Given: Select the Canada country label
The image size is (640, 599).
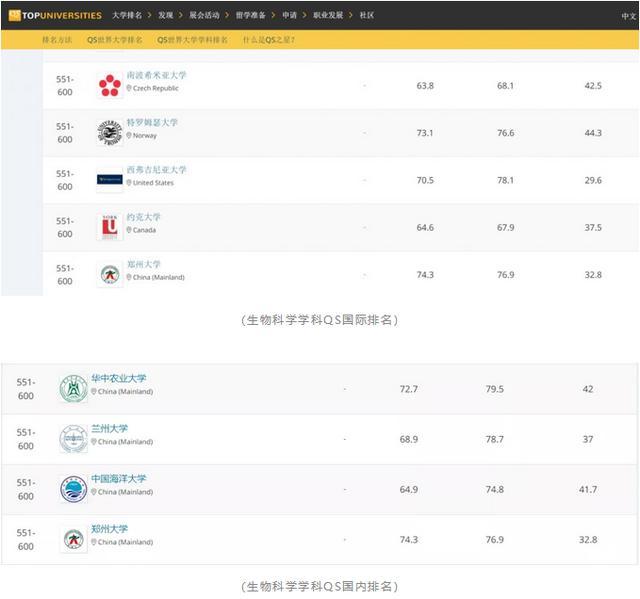Looking at the screenshot, I should (x=144, y=230).
